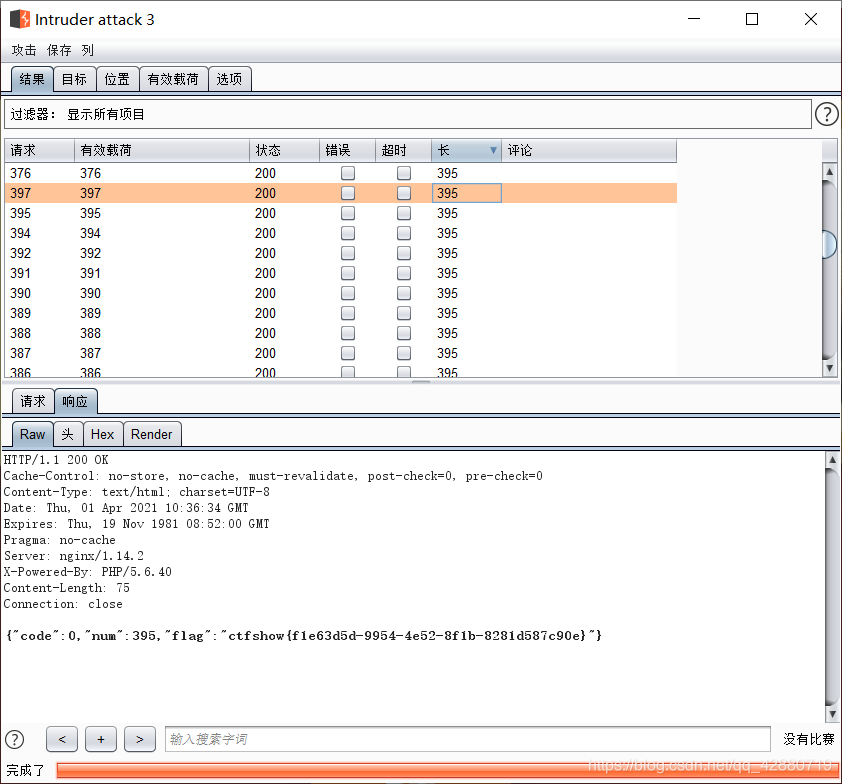Toggle error checkbox for request 376
Viewport: 842px width, 784px height.
(x=348, y=173)
